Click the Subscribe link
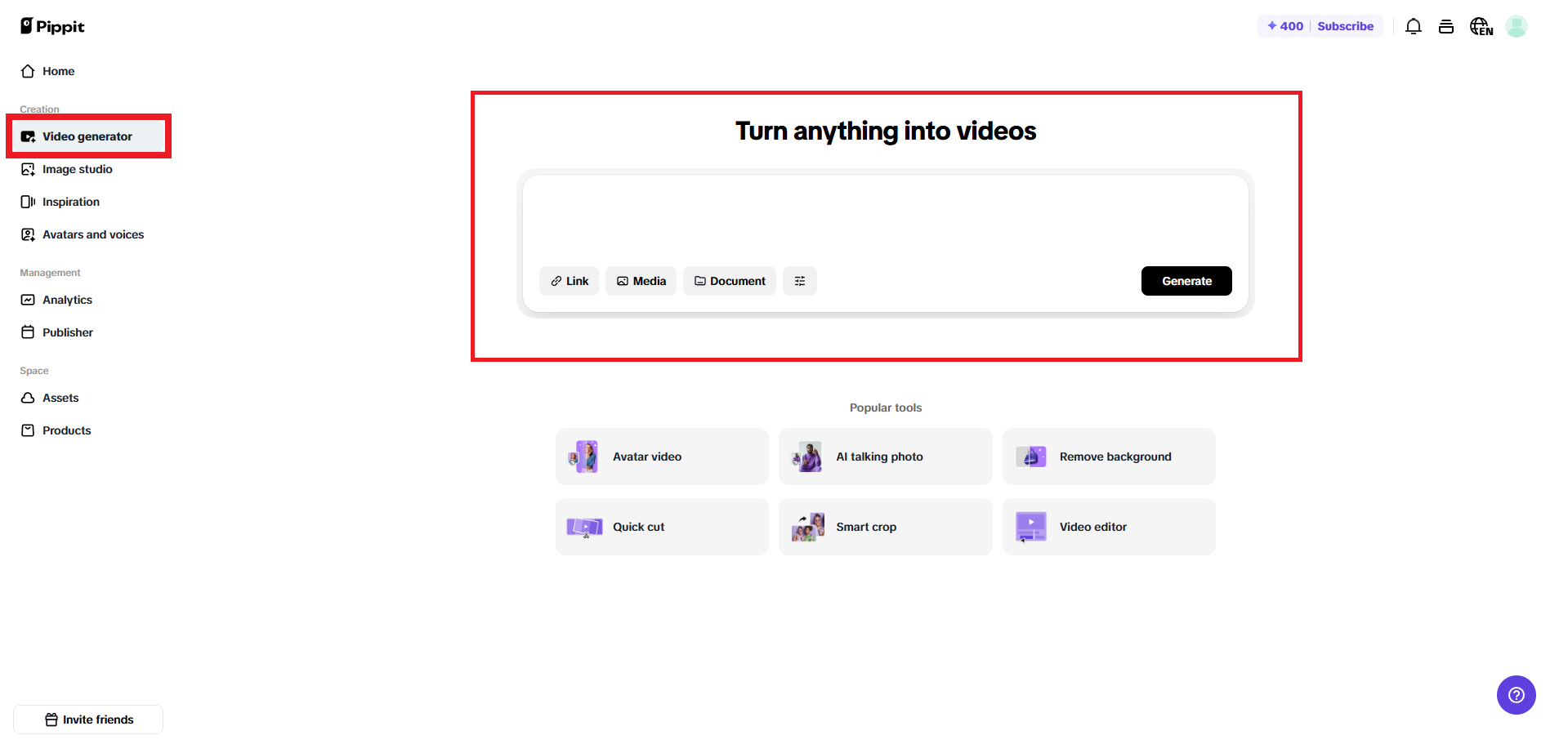This screenshot has height=744, width=1568. click(x=1346, y=26)
